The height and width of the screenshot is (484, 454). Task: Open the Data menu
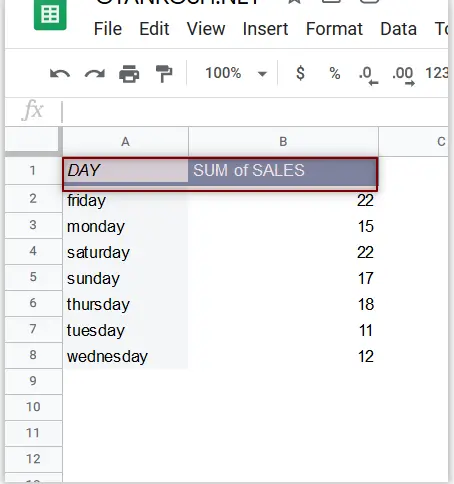coord(398,29)
